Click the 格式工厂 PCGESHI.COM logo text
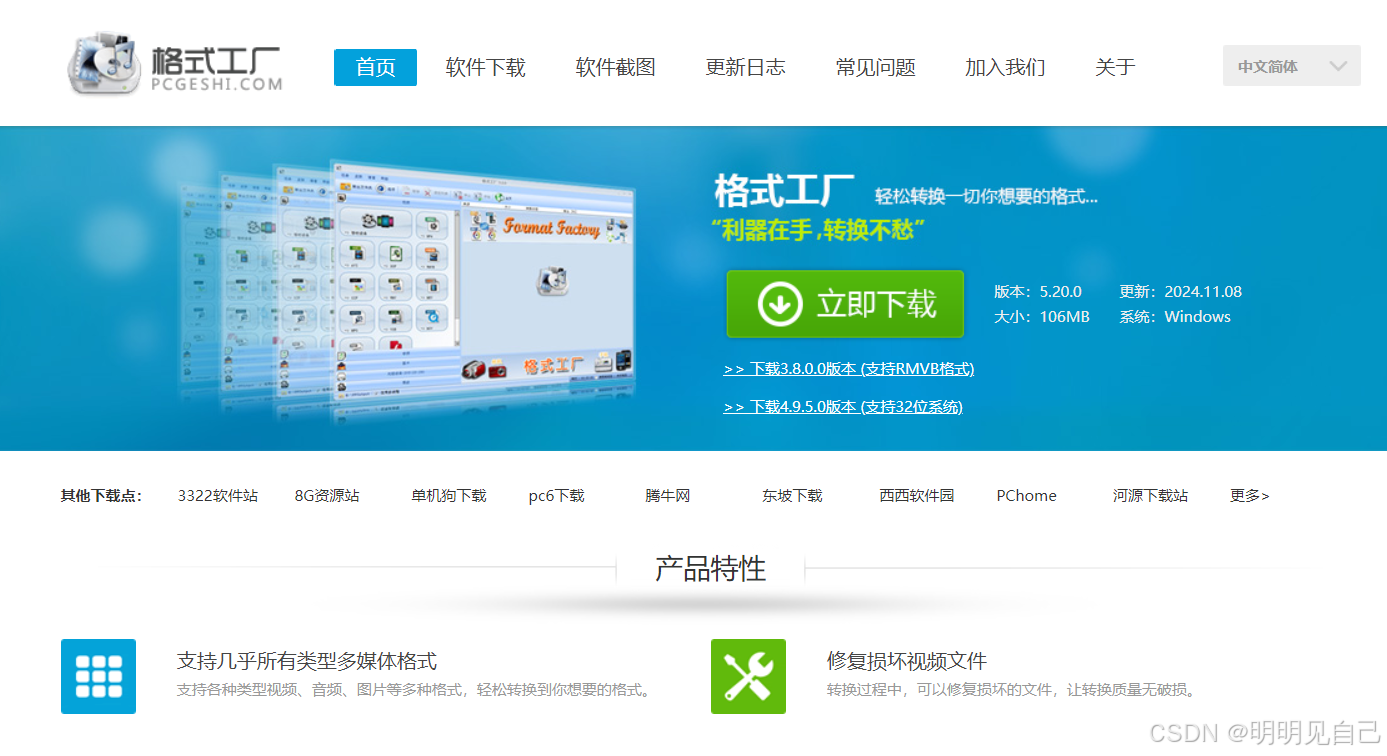Viewport: 1387px width, 756px height. pyautogui.click(x=217, y=68)
